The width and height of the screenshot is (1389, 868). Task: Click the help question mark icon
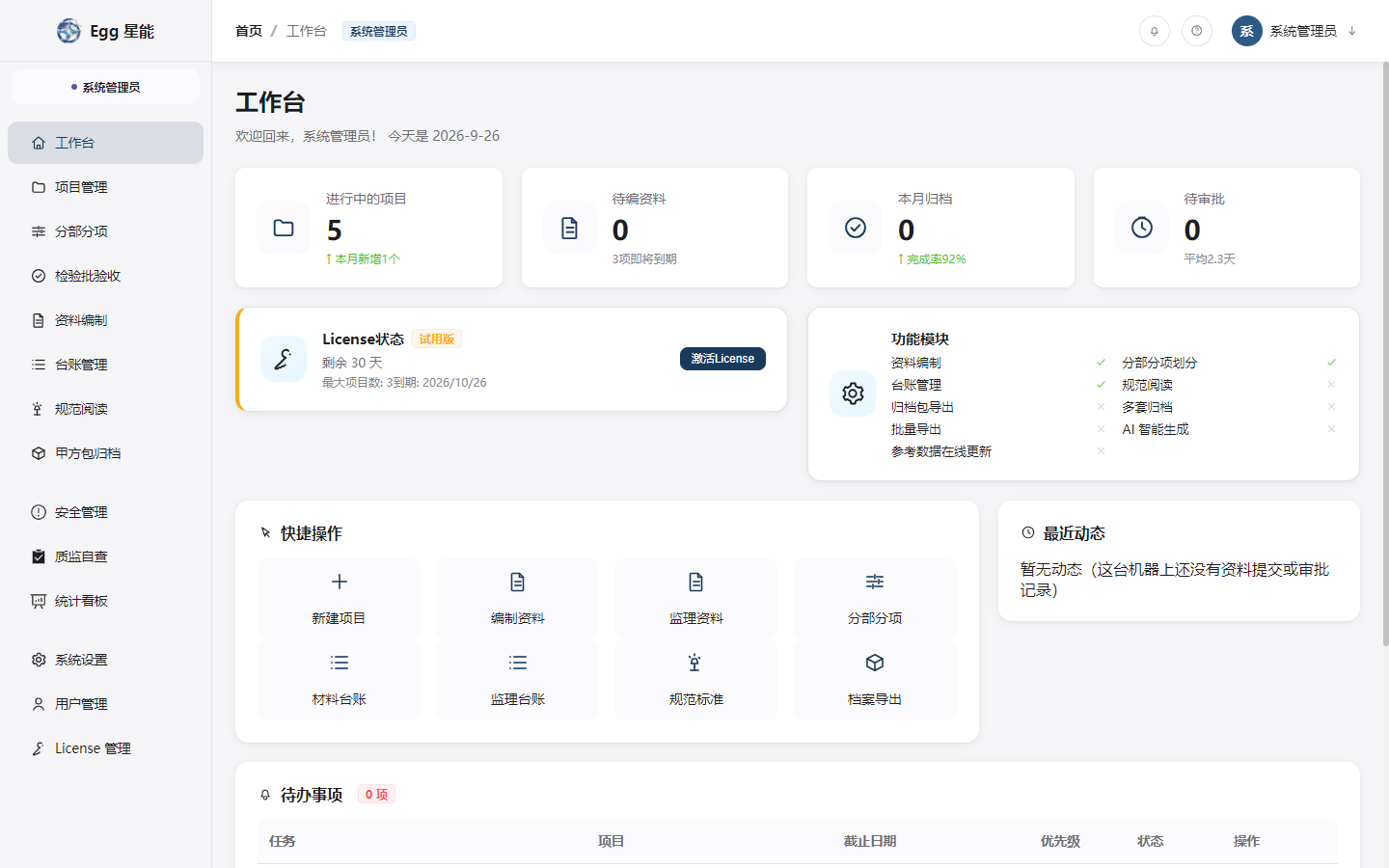[x=1197, y=31]
